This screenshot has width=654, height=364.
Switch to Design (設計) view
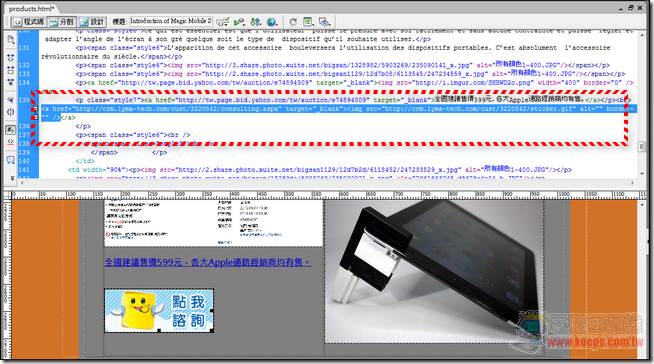click(x=92, y=22)
